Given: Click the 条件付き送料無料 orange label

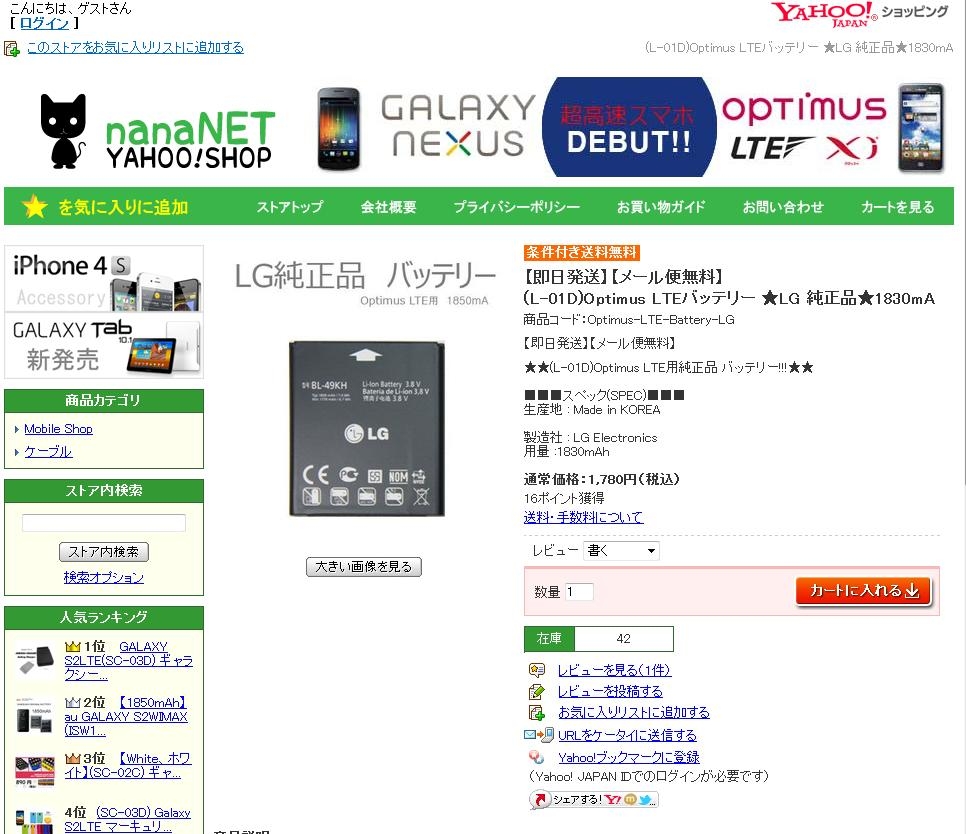Looking at the screenshot, I should [x=582, y=253].
